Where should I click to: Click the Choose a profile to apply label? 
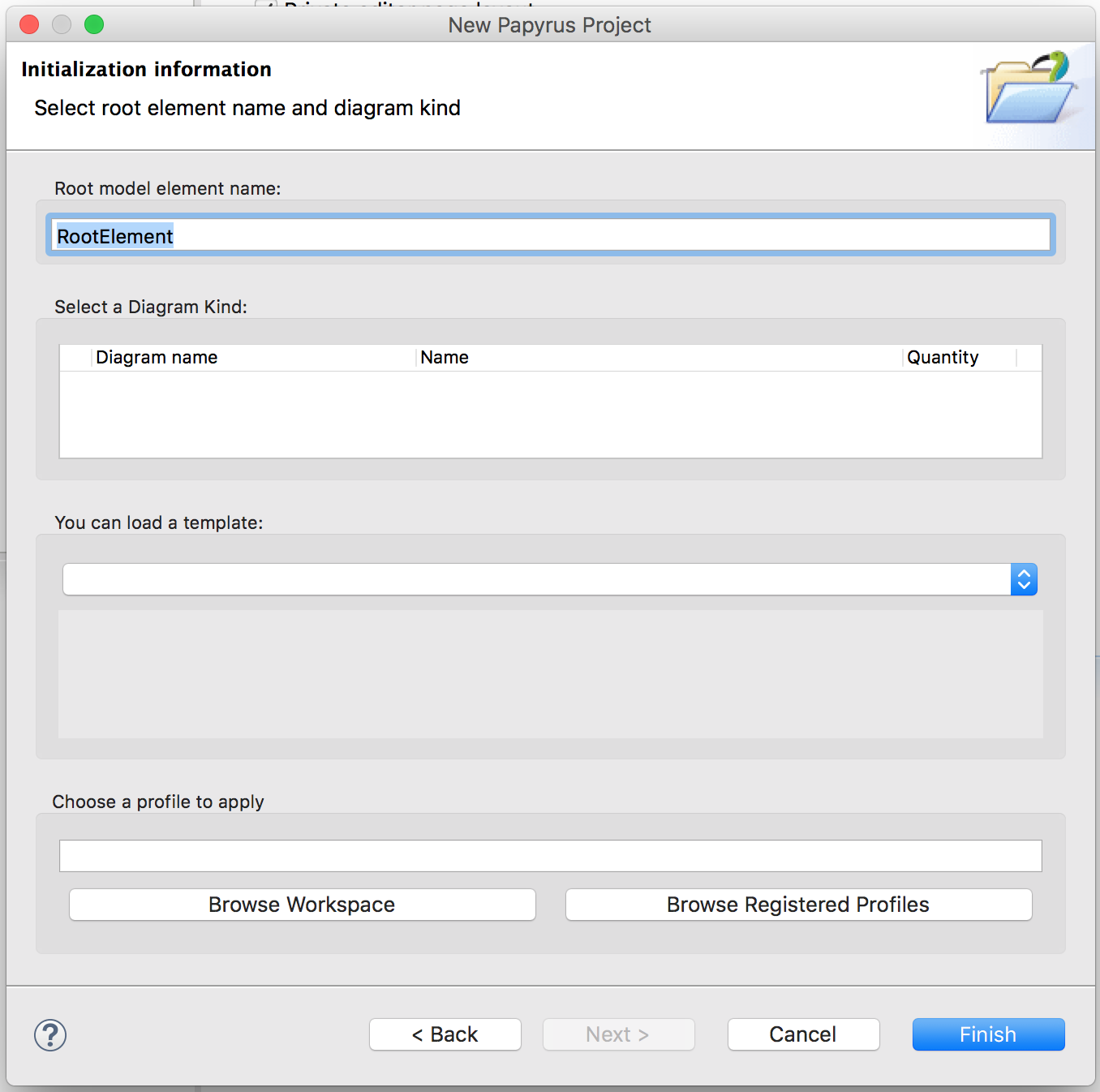158,802
